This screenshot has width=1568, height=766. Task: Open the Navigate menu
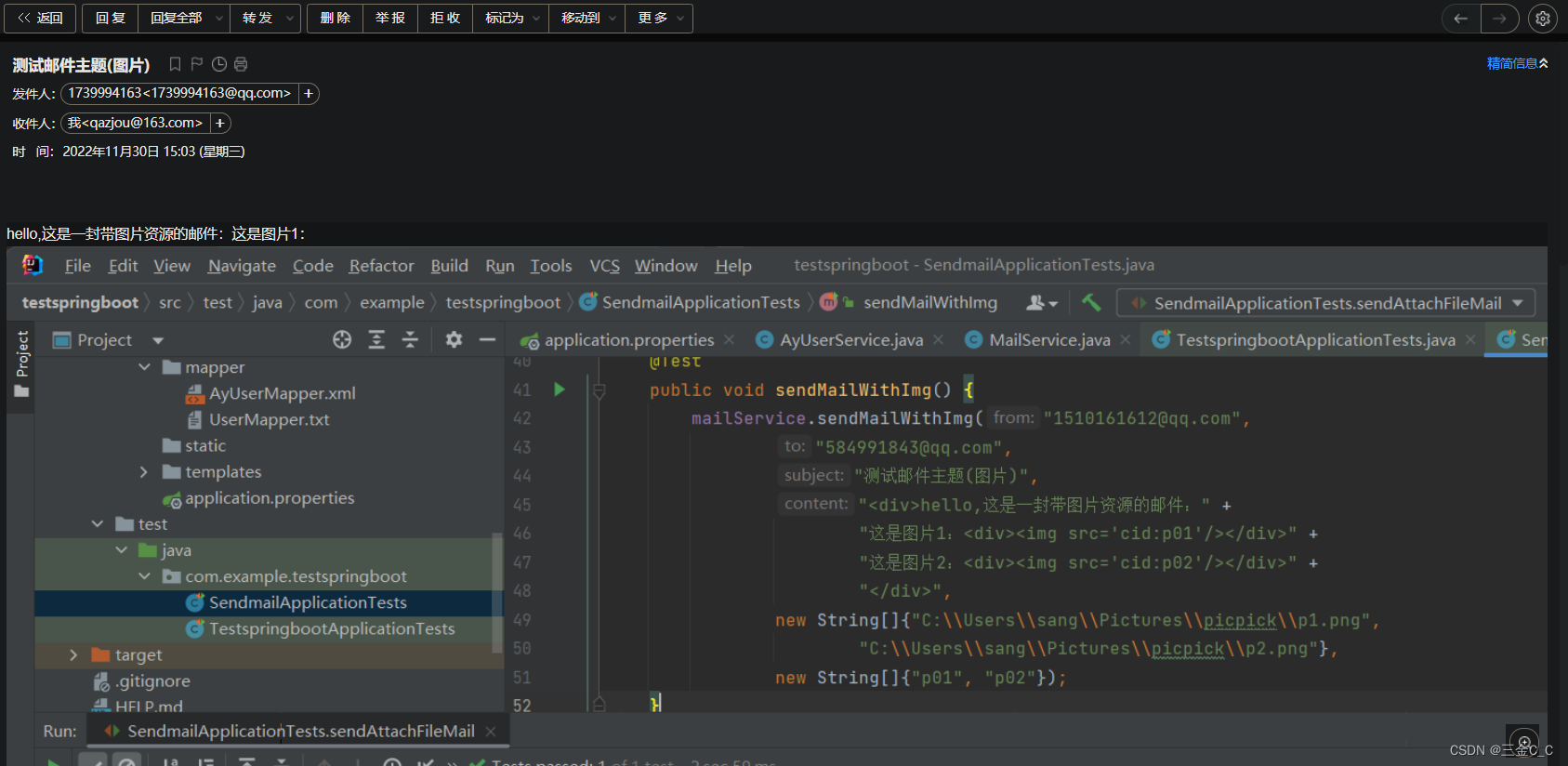pyautogui.click(x=242, y=266)
